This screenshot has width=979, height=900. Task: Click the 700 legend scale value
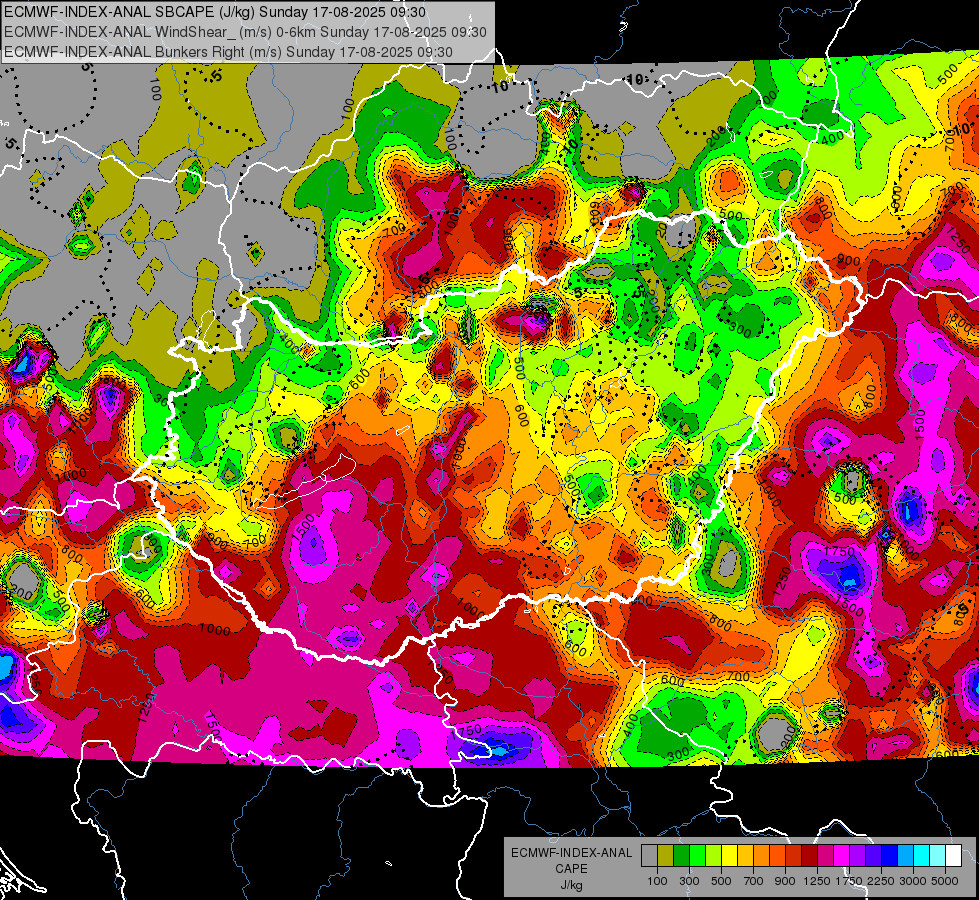[754, 881]
